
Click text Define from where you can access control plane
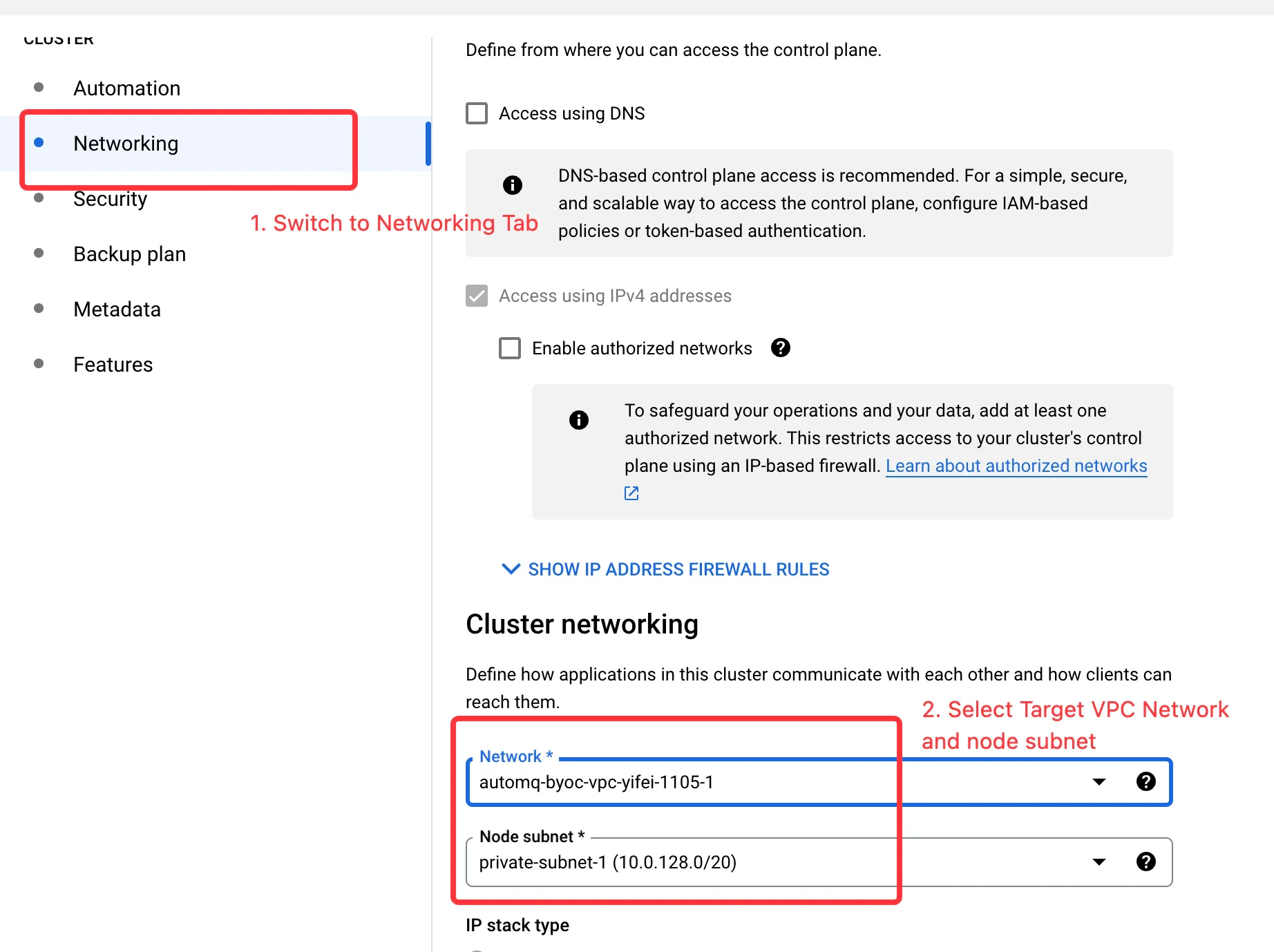pos(674,50)
